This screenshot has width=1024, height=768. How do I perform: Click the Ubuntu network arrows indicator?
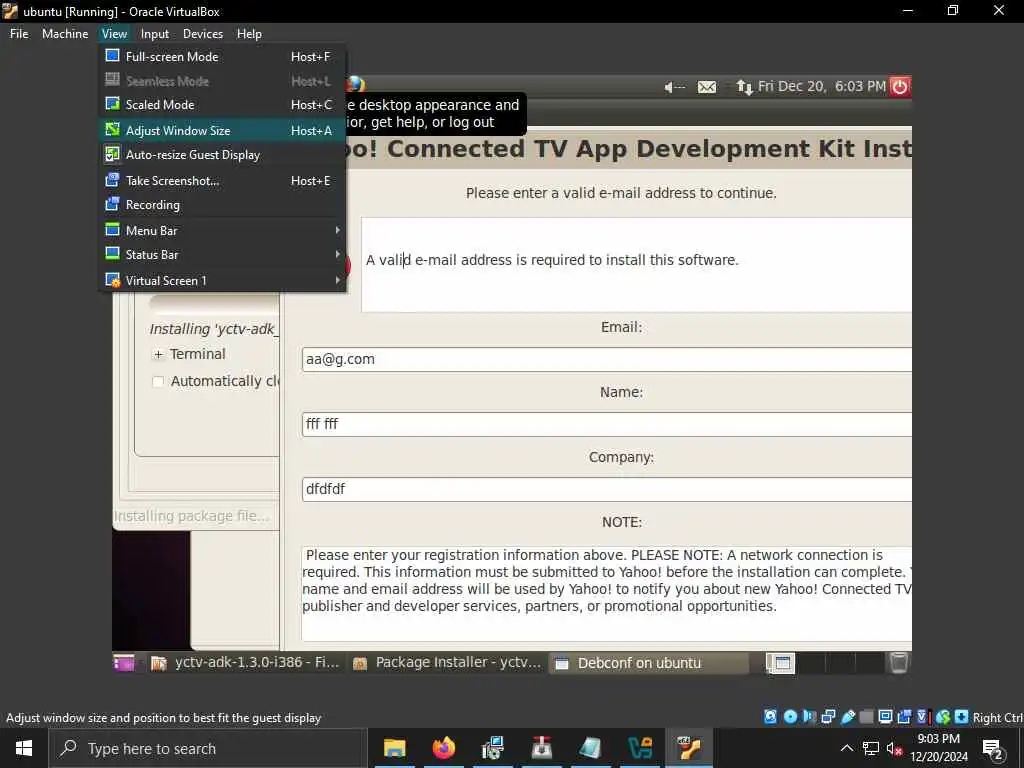[x=744, y=87]
